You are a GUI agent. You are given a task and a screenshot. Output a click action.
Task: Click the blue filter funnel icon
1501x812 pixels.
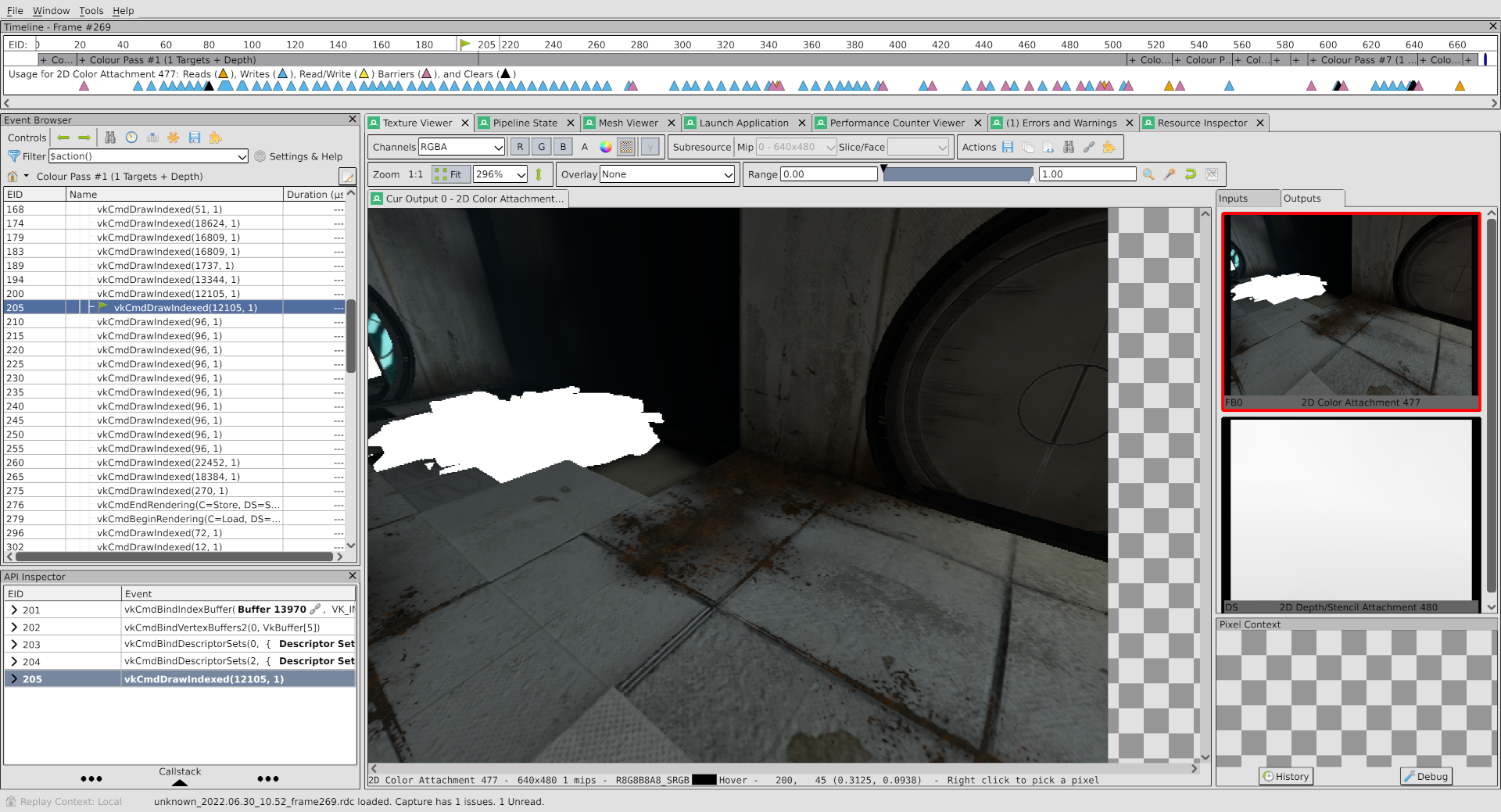point(13,156)
